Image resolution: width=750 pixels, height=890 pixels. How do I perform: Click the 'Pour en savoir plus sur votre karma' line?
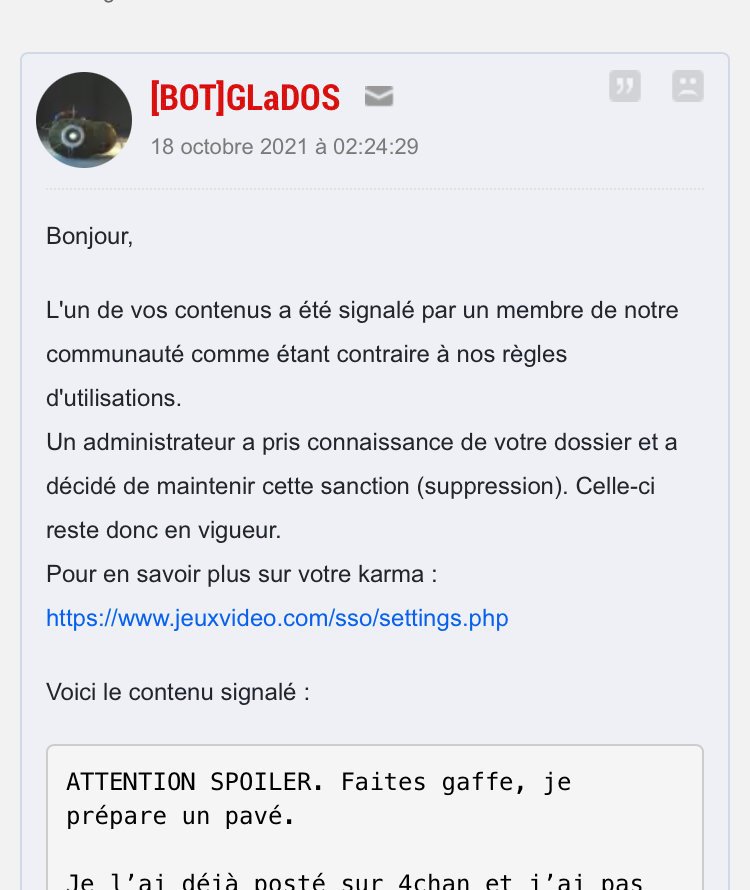click(242, 574)
